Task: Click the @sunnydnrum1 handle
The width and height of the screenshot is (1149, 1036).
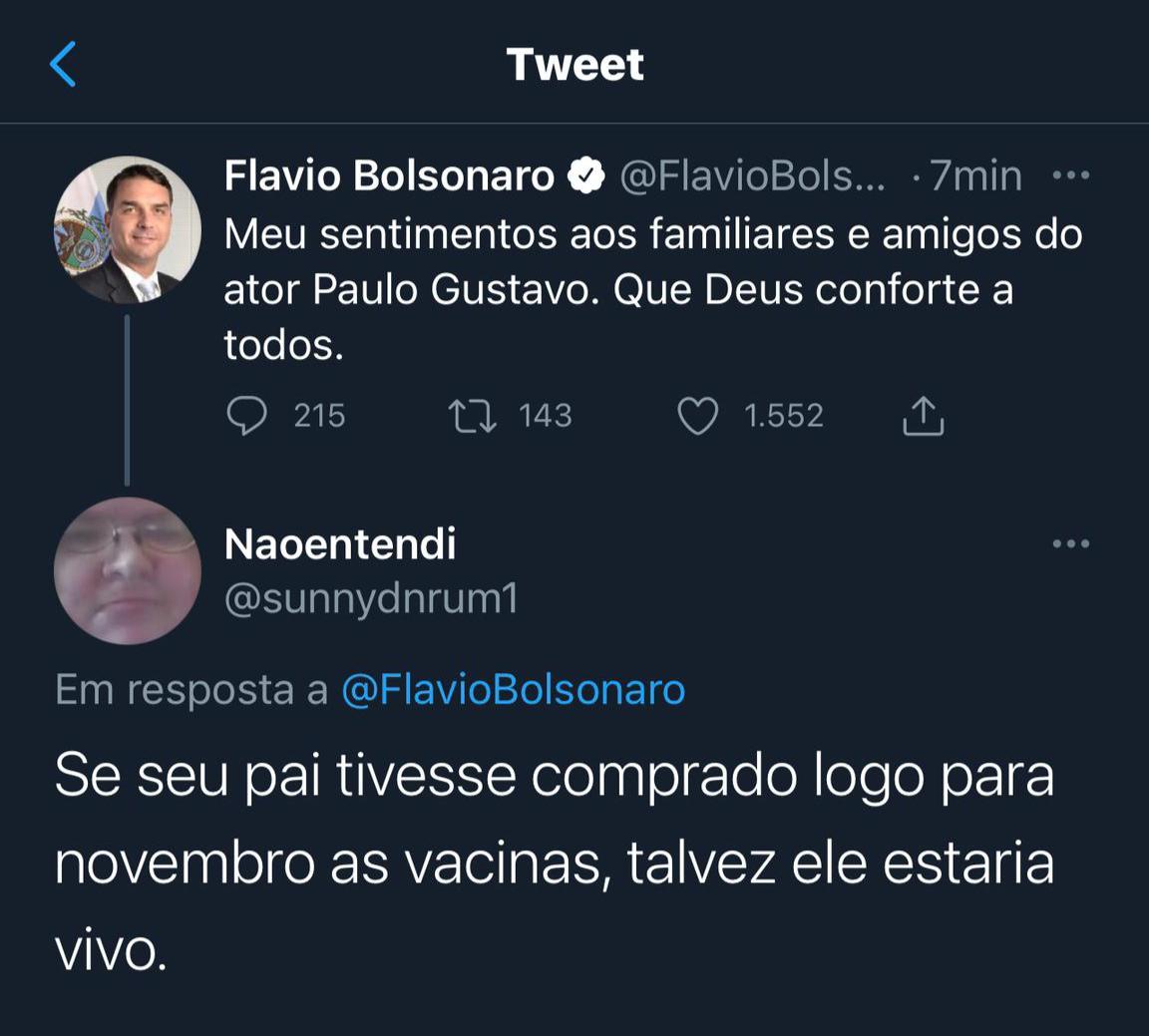Action: point(371,599)
